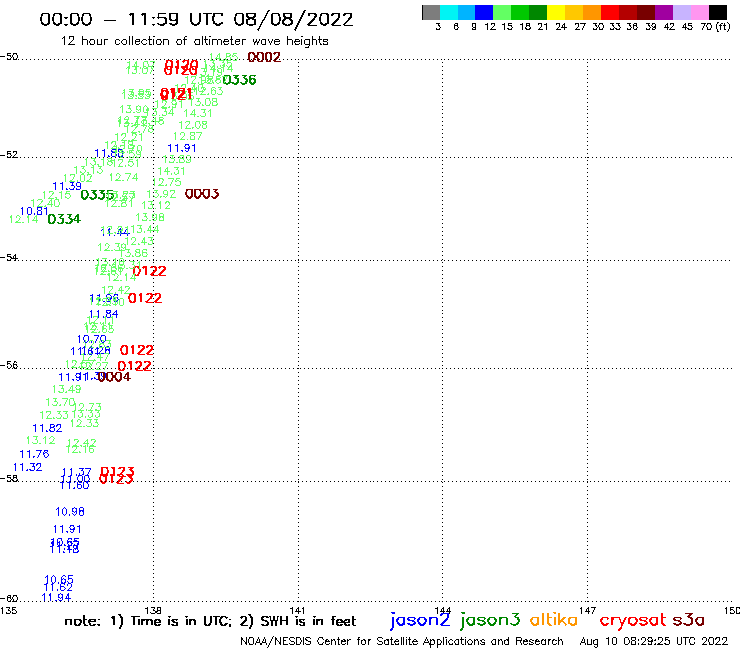740x650 pixels.
Task: Click the green wave height value 12.74
Action: click(x=124, y=177)
